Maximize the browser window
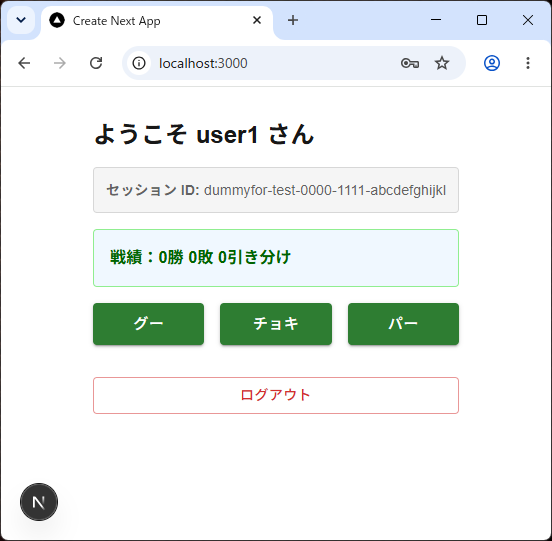 coord(482,20)
